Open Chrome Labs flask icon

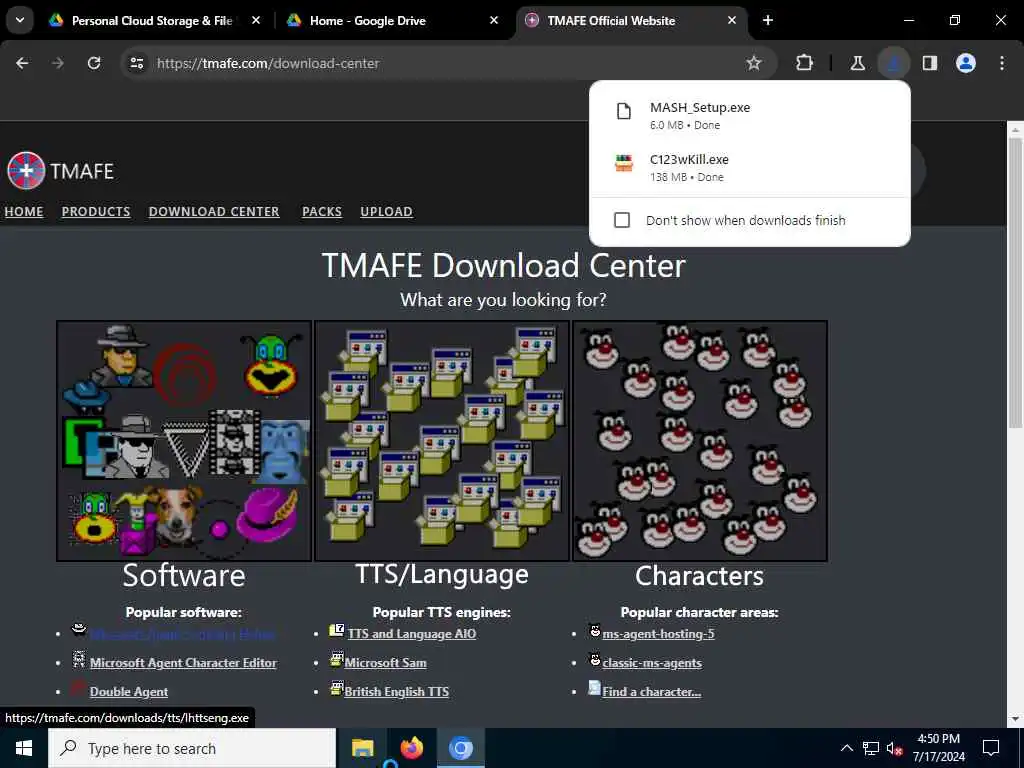point(857,63)
